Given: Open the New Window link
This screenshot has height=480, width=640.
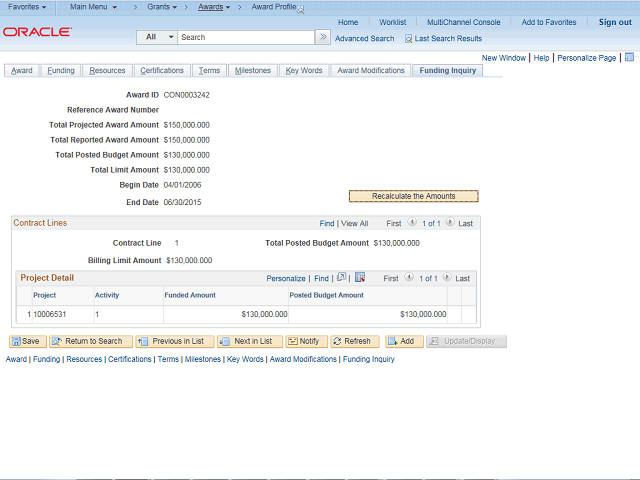Looking at the screenshot, I should [504, 58].
